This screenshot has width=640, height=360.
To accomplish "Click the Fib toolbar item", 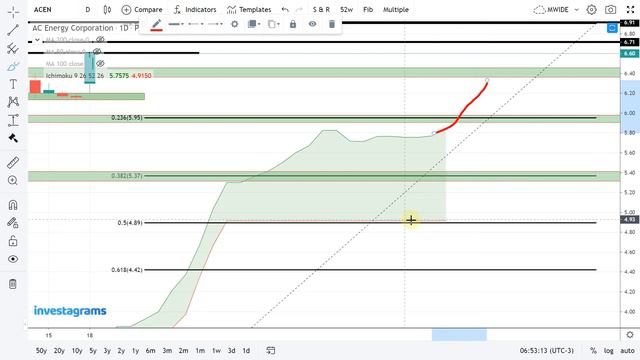I will [x=368, y=9].
